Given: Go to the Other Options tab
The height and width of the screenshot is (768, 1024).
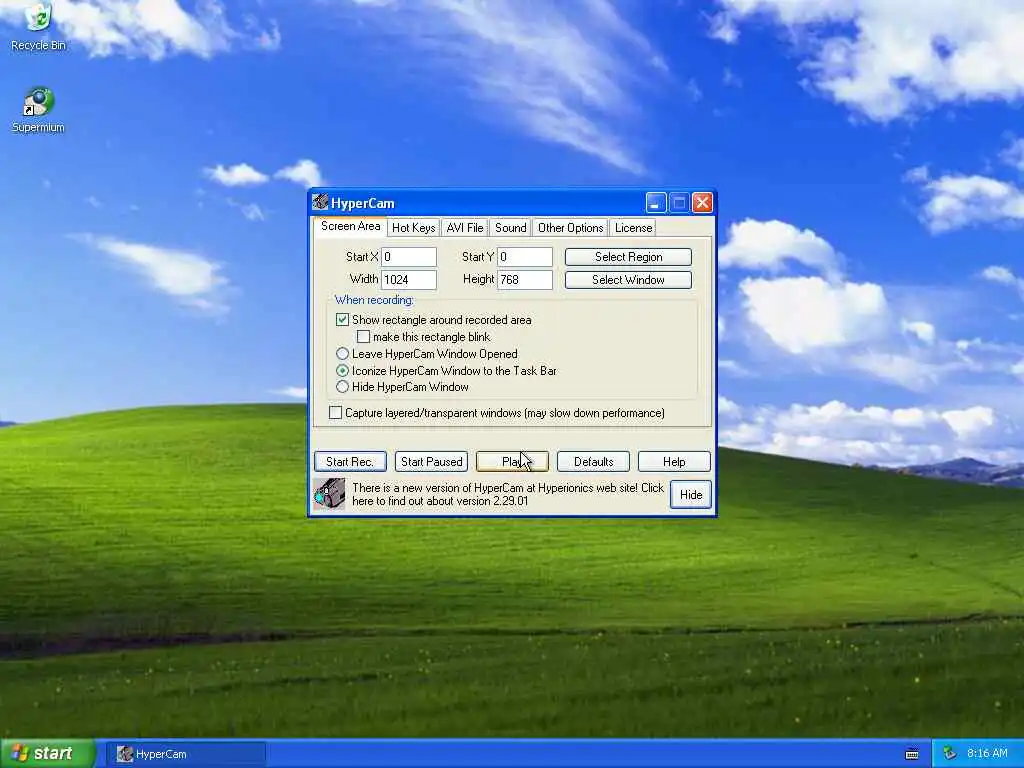Looking at the screenshot, I should coord(570,228).
